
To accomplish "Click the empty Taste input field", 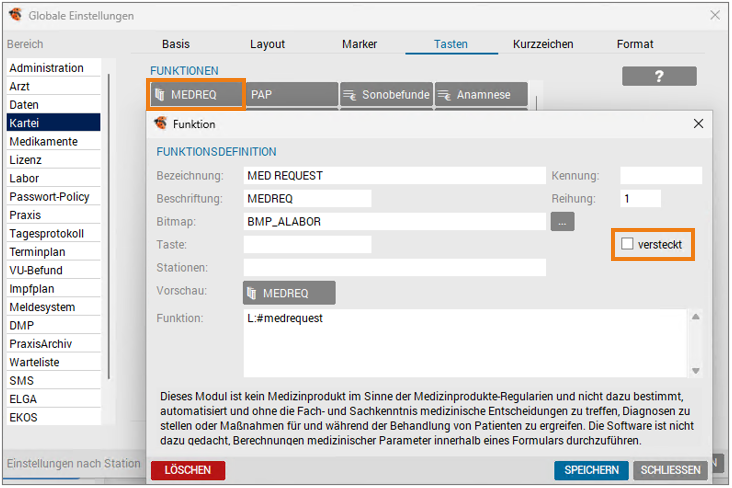I will pyautogui.click(x=307, y=244).
